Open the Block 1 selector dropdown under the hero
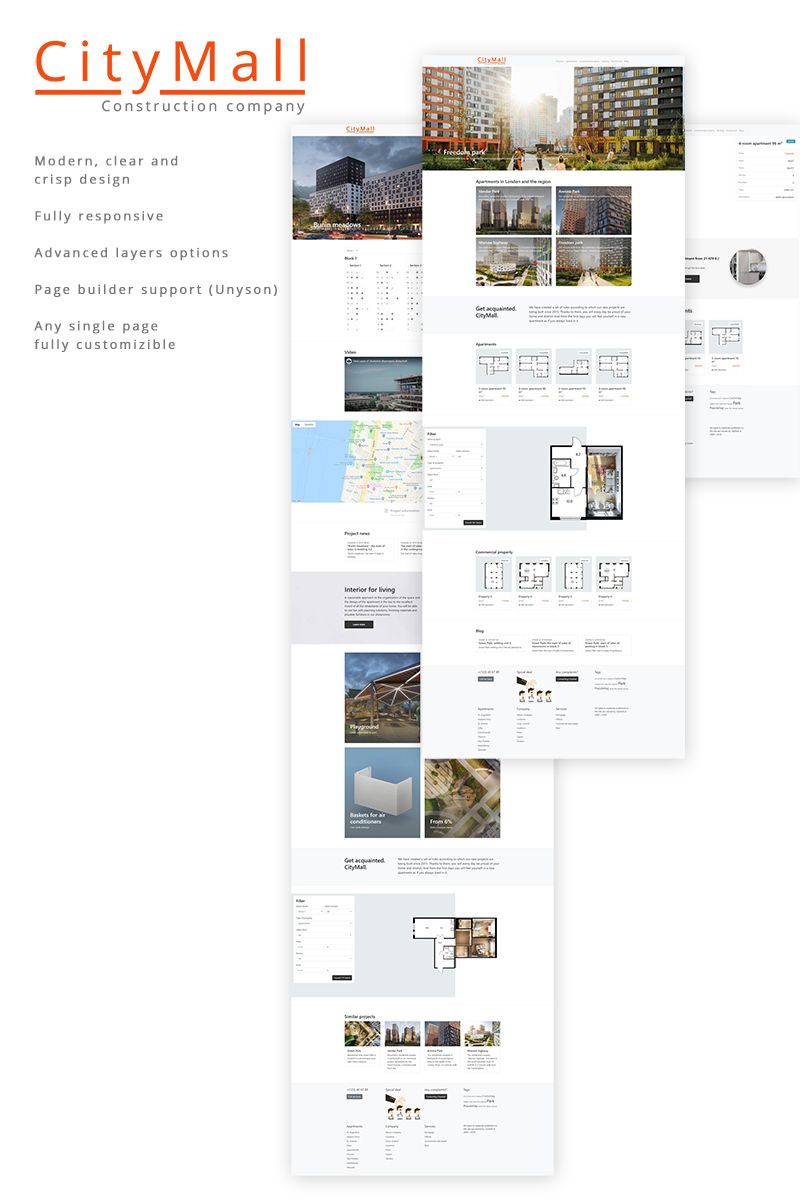The width and height of the screenshot is (800, 1200). pos(351,250)
